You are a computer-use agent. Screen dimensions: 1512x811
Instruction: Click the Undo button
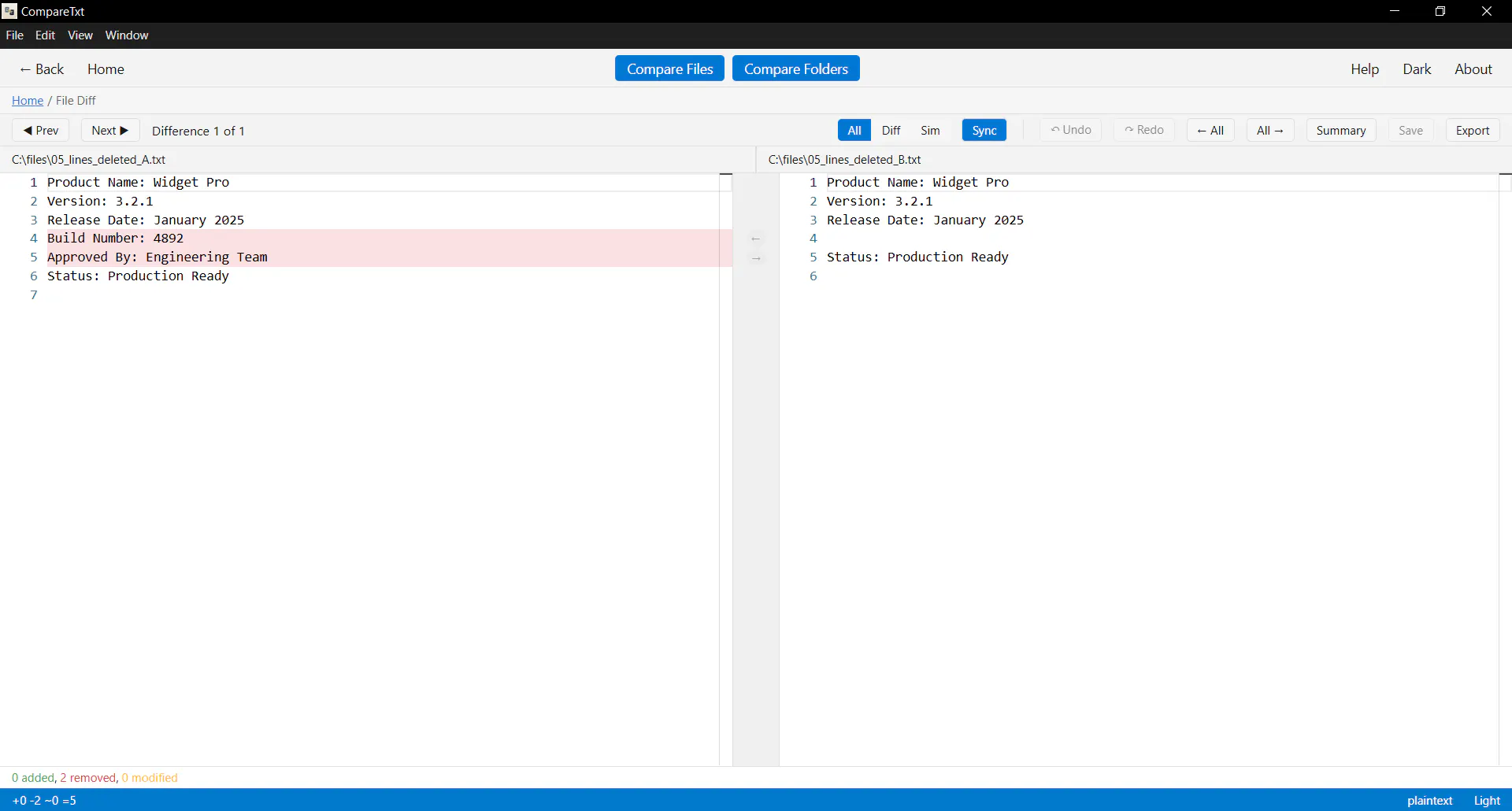tap(1071, 130)
